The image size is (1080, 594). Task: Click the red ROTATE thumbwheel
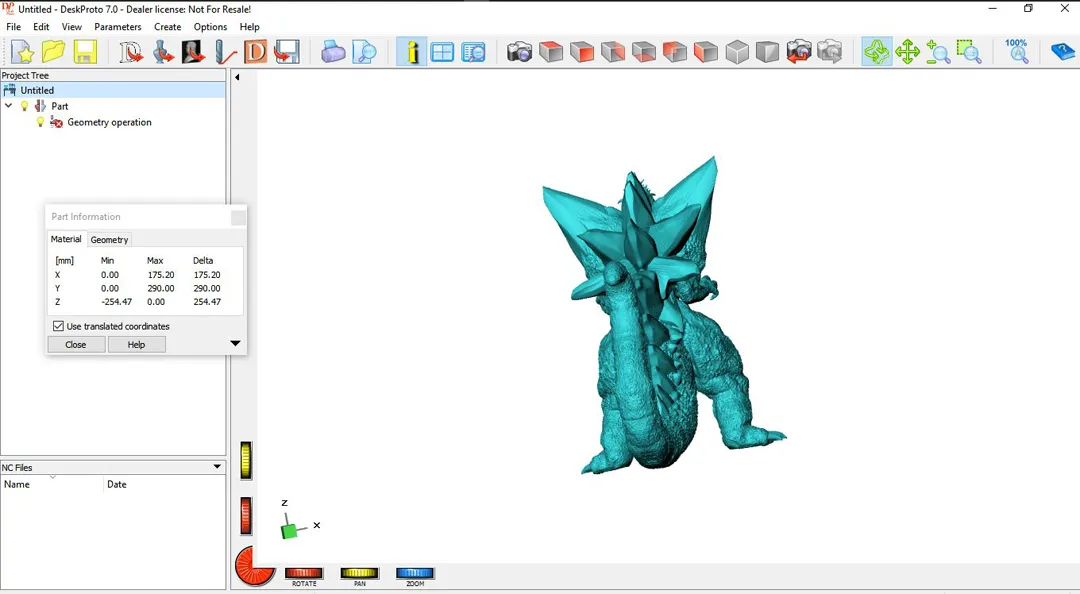tap(304, 573)
